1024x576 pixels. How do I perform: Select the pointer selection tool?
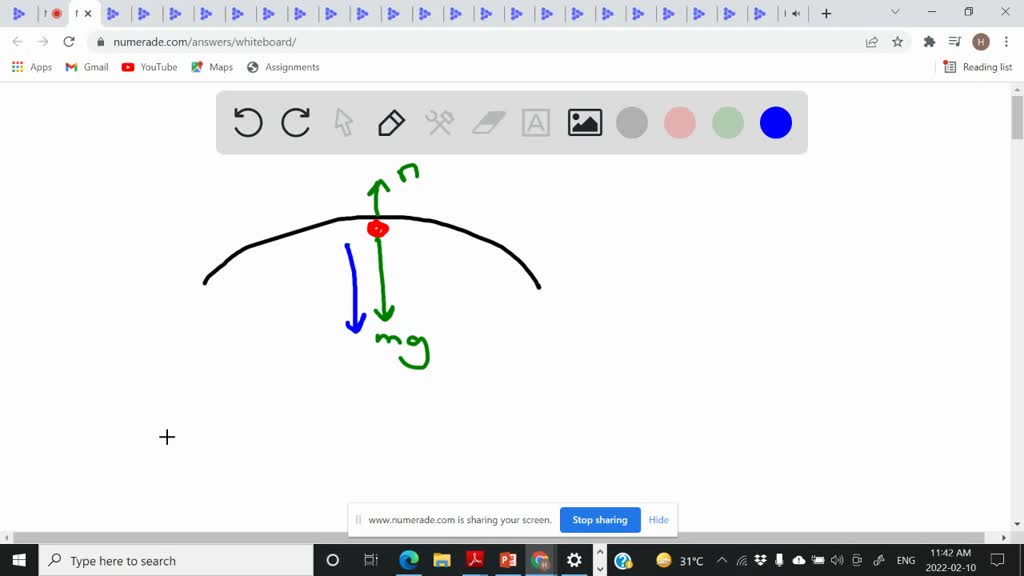coord(343,122)
